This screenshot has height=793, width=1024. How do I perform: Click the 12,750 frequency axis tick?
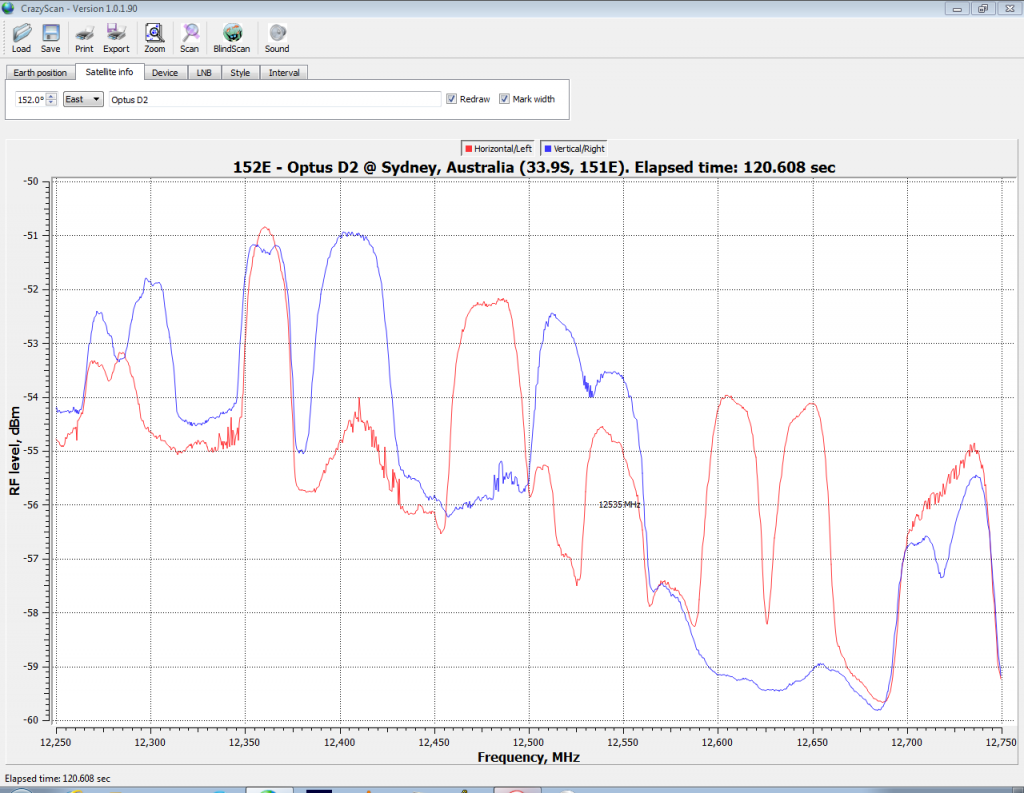(1000, 742)
